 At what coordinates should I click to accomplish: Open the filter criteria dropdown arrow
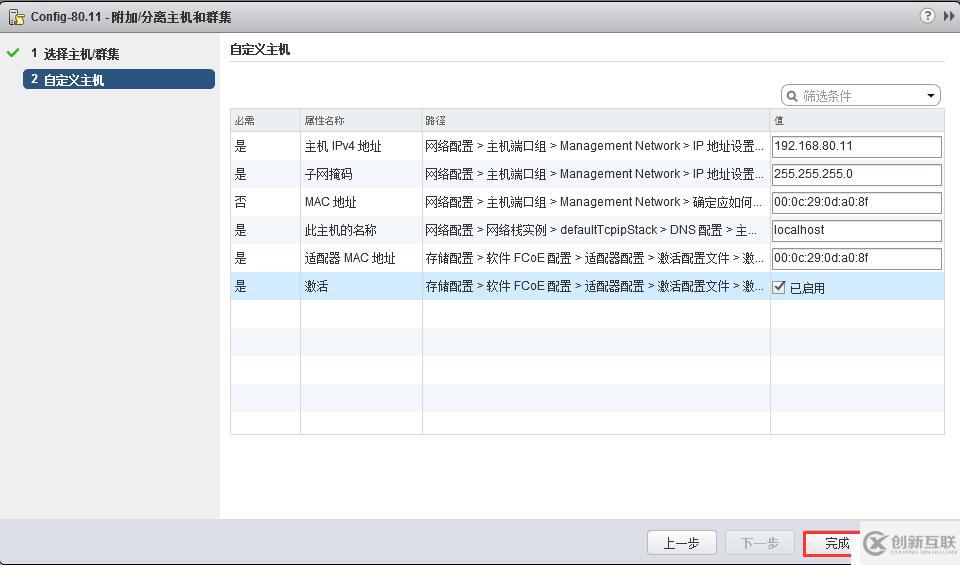[x=931, y=96]
